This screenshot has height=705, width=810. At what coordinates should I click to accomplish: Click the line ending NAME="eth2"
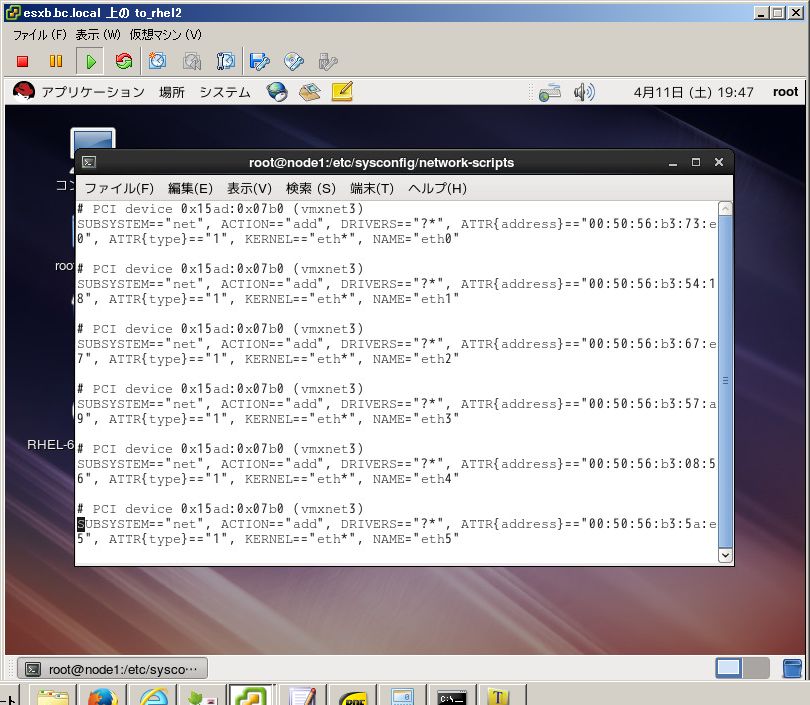coord(268,359)
